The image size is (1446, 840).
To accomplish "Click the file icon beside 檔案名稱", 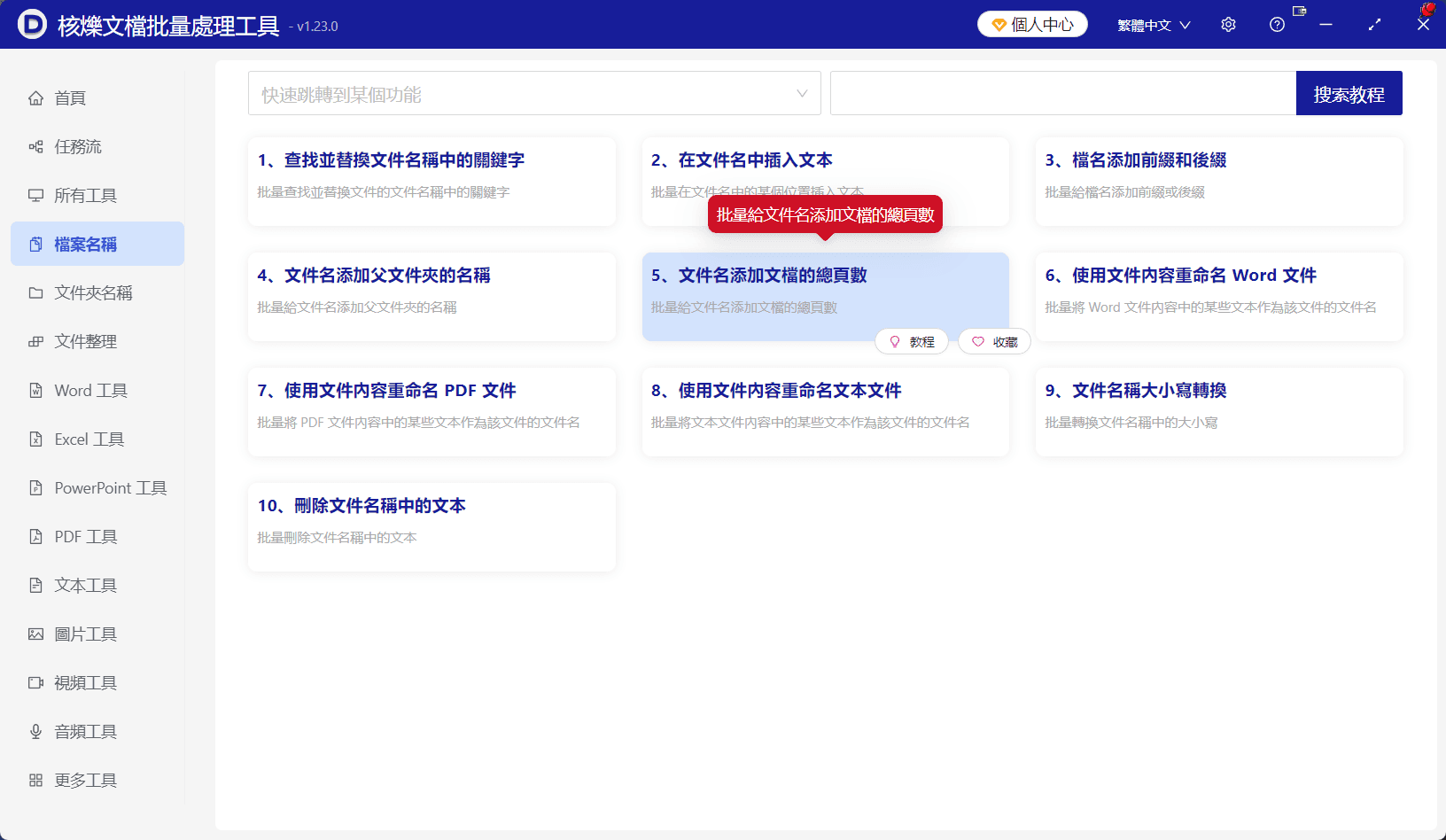I will pyautogui.click(x=35, y=245).
